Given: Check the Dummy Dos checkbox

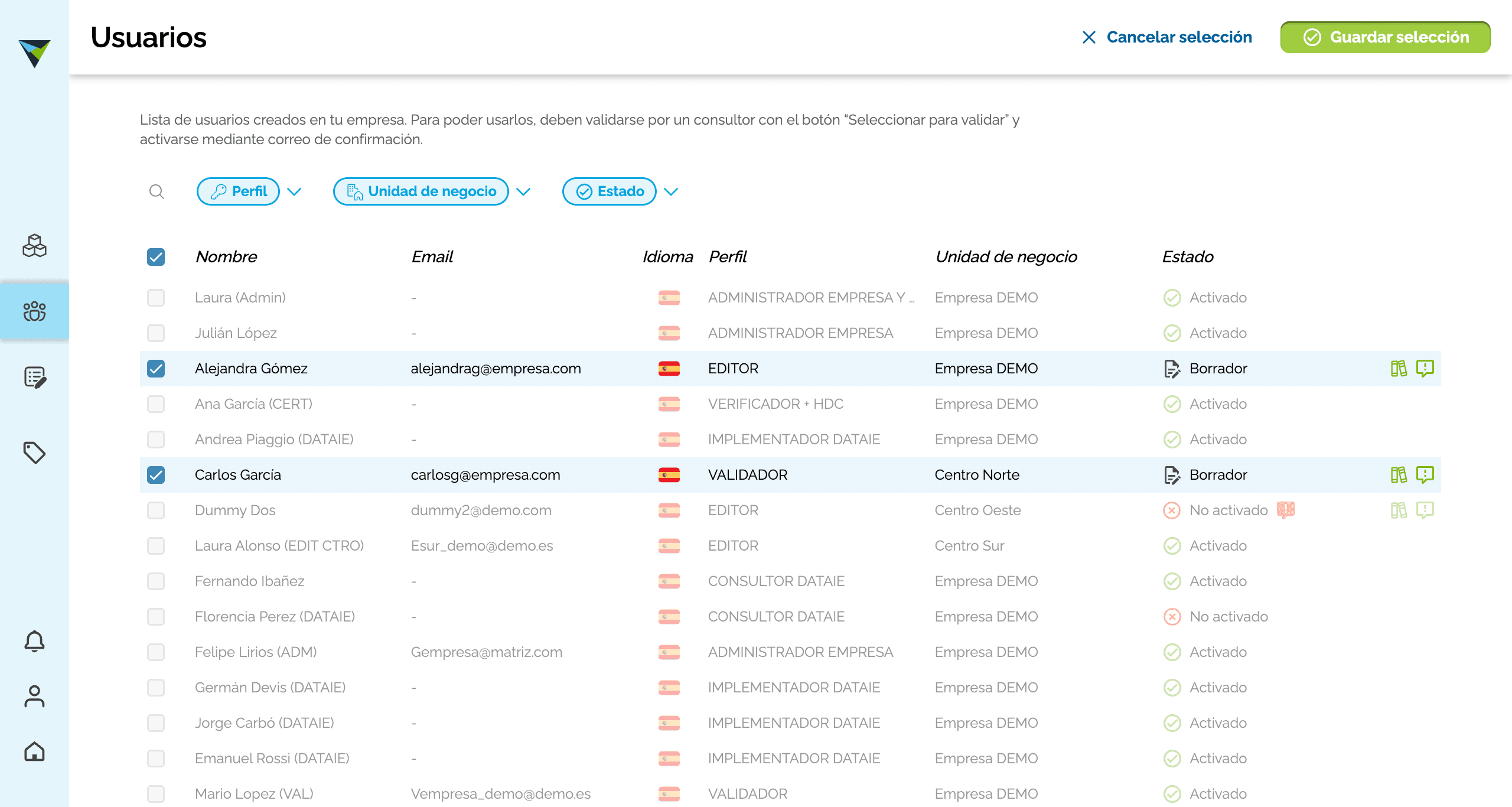Looking at the screenshot, I should click(x=156, y=510).
